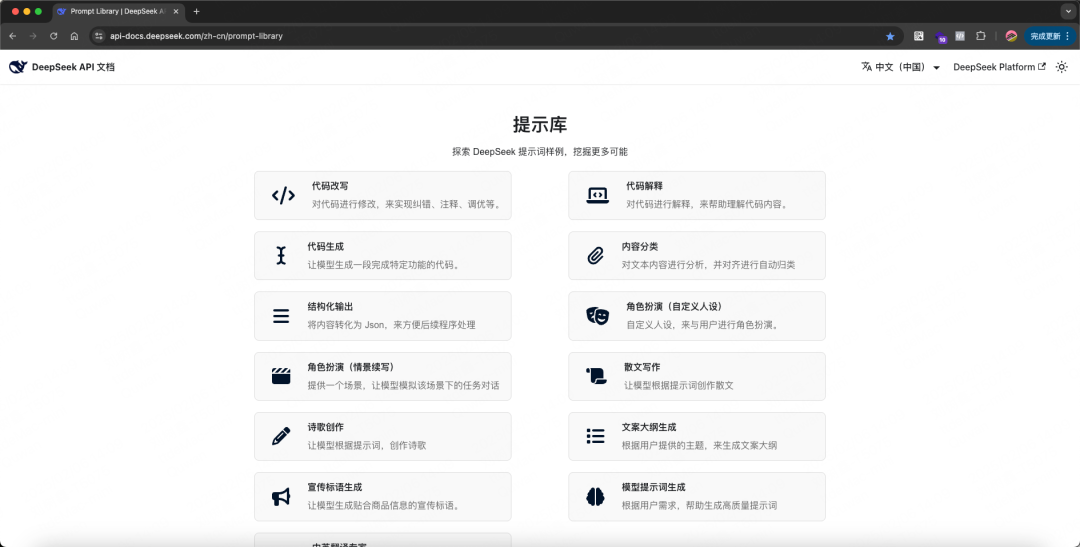1080x547 pixels.
Task: Click the scroll icon for 散文写作
Action: 596,376
